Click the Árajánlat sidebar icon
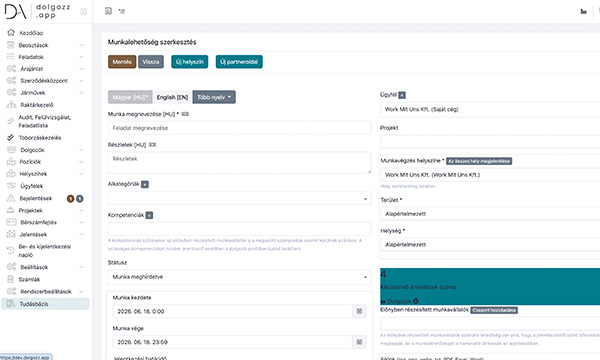The width and height of the screenshot is (600, 360). (11, 69)
